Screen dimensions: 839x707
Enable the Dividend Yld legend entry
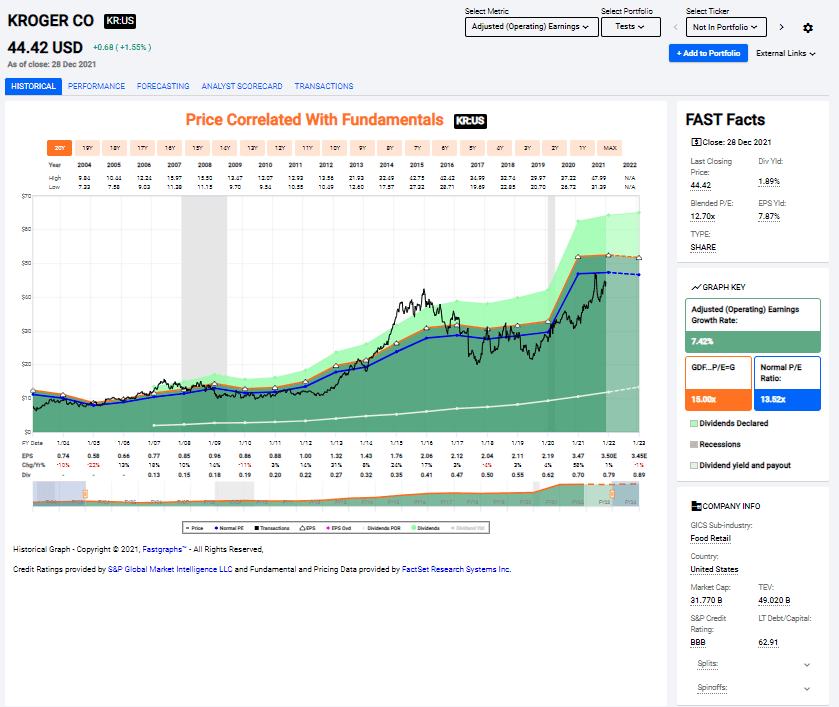[x=468, y=528]
